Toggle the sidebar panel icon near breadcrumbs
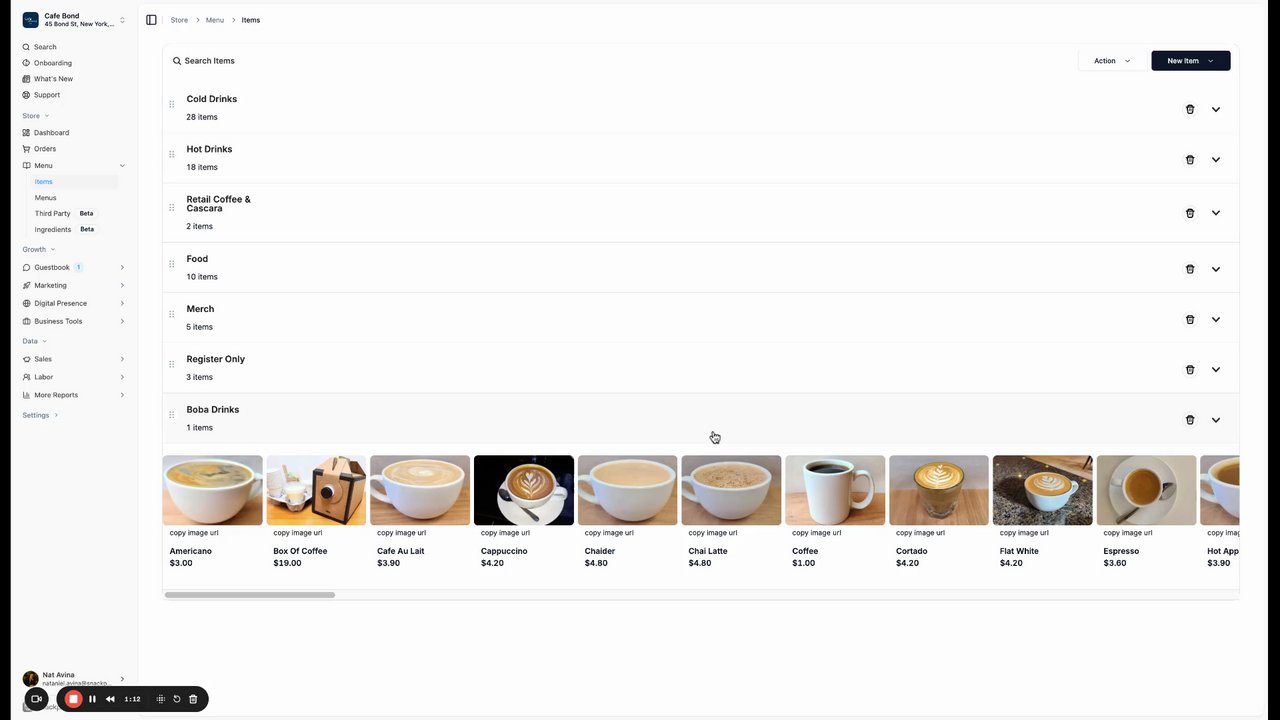 151,20
